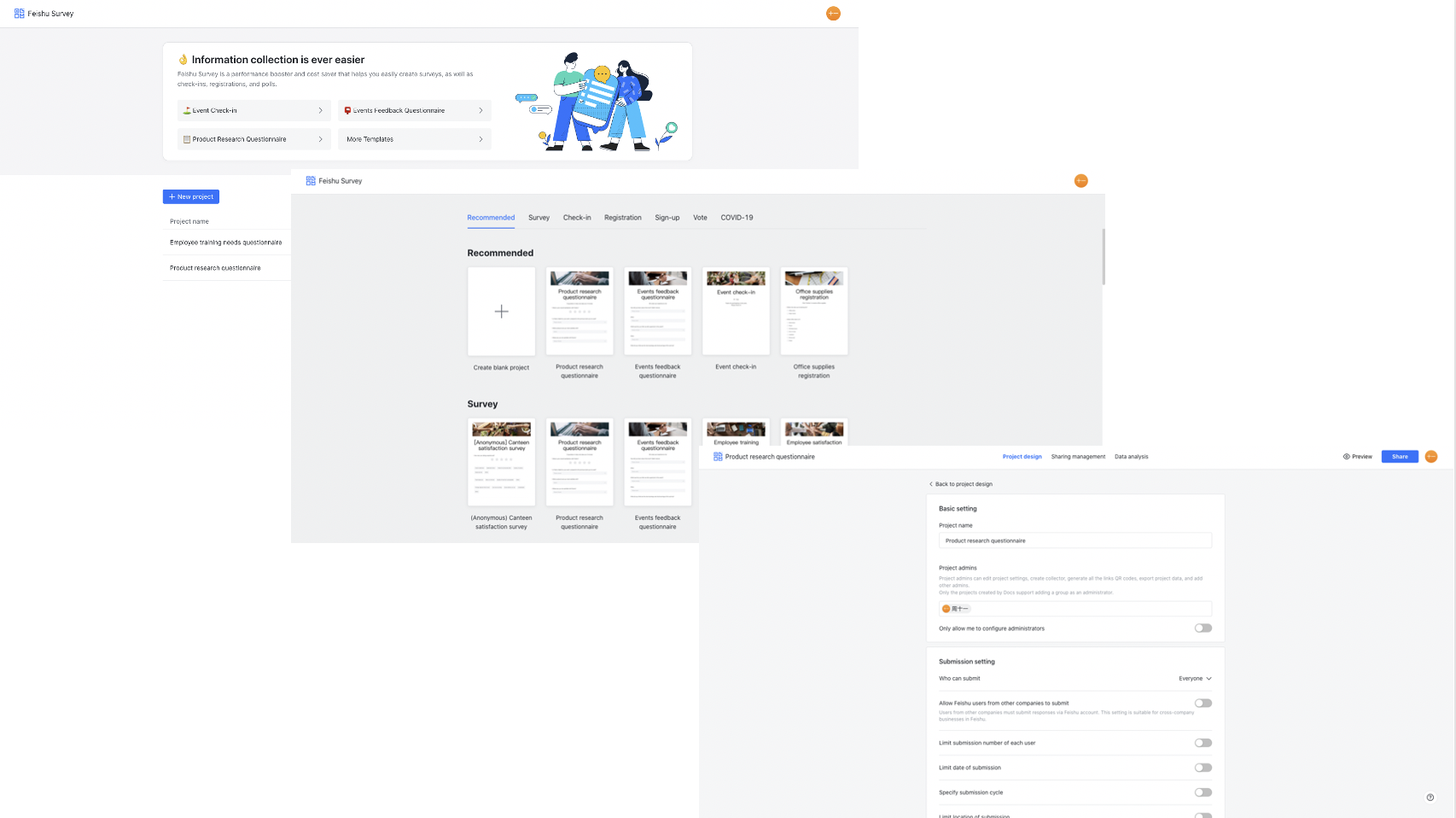
Task: Select the Events Feedback Questionnaire pin icon
Action: click(x=347, y=109)
